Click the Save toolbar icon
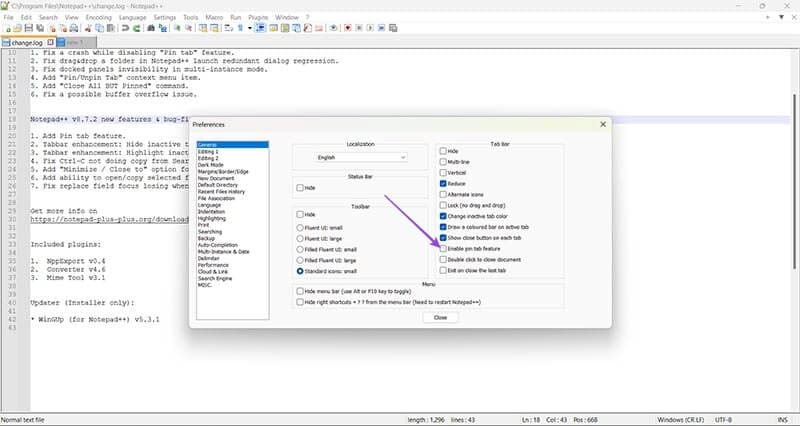The height and width of the screenshot is (426, 800). 29,28
